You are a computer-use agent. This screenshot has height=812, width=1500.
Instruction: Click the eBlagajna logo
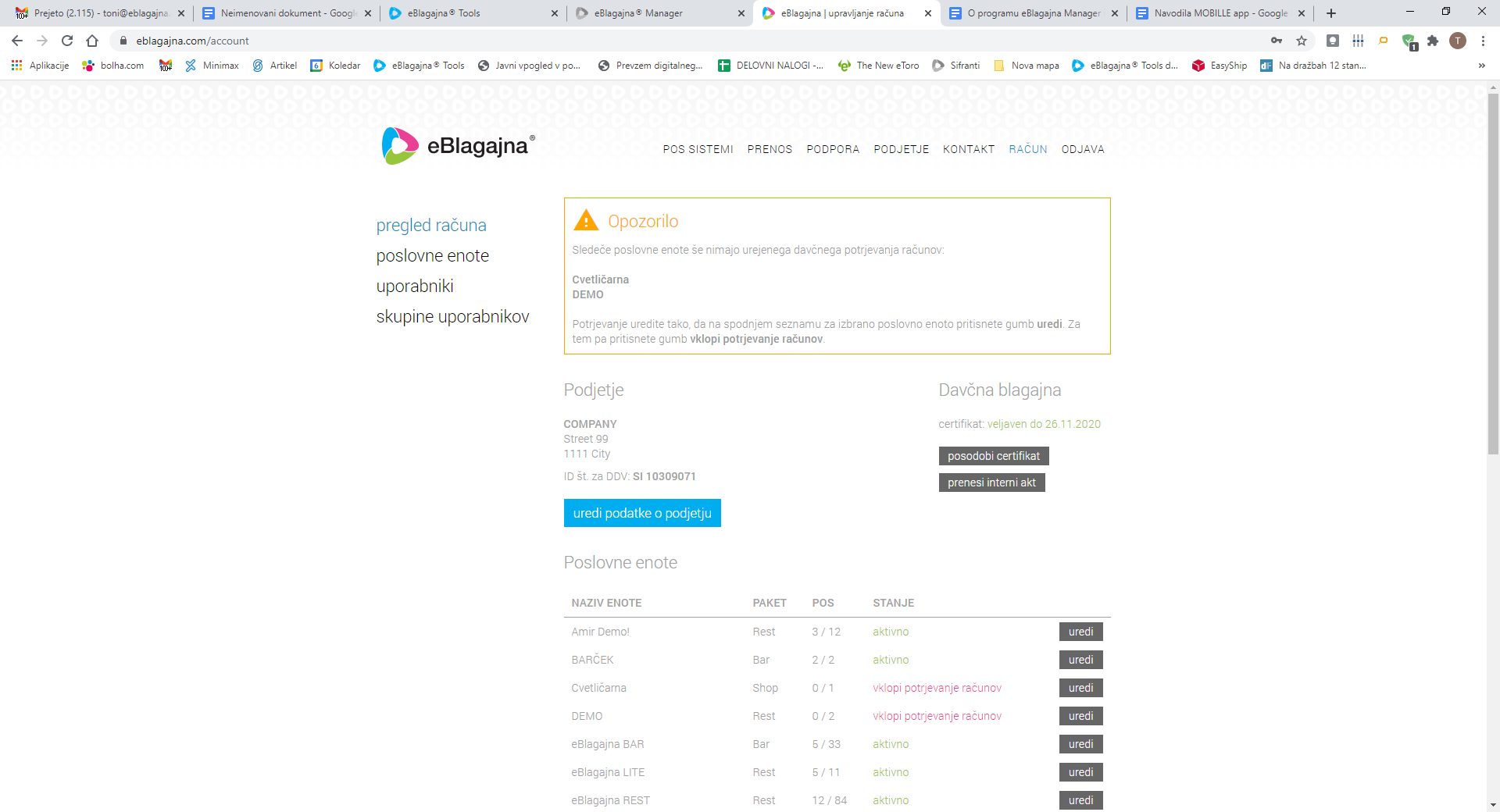(x=458, y=146)
